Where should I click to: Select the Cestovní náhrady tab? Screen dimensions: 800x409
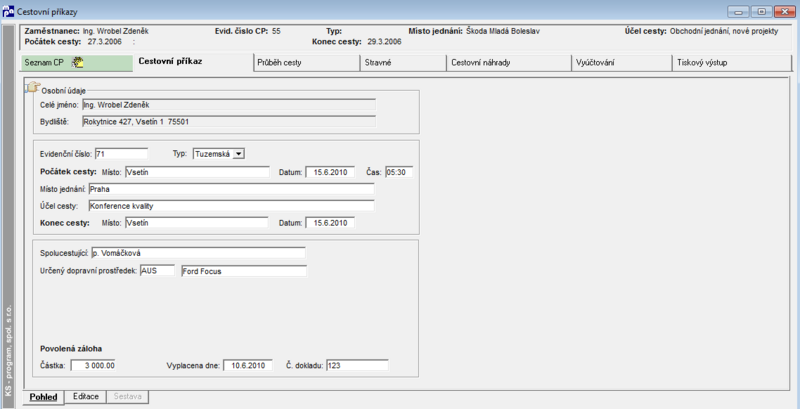(x=508, y=63)
